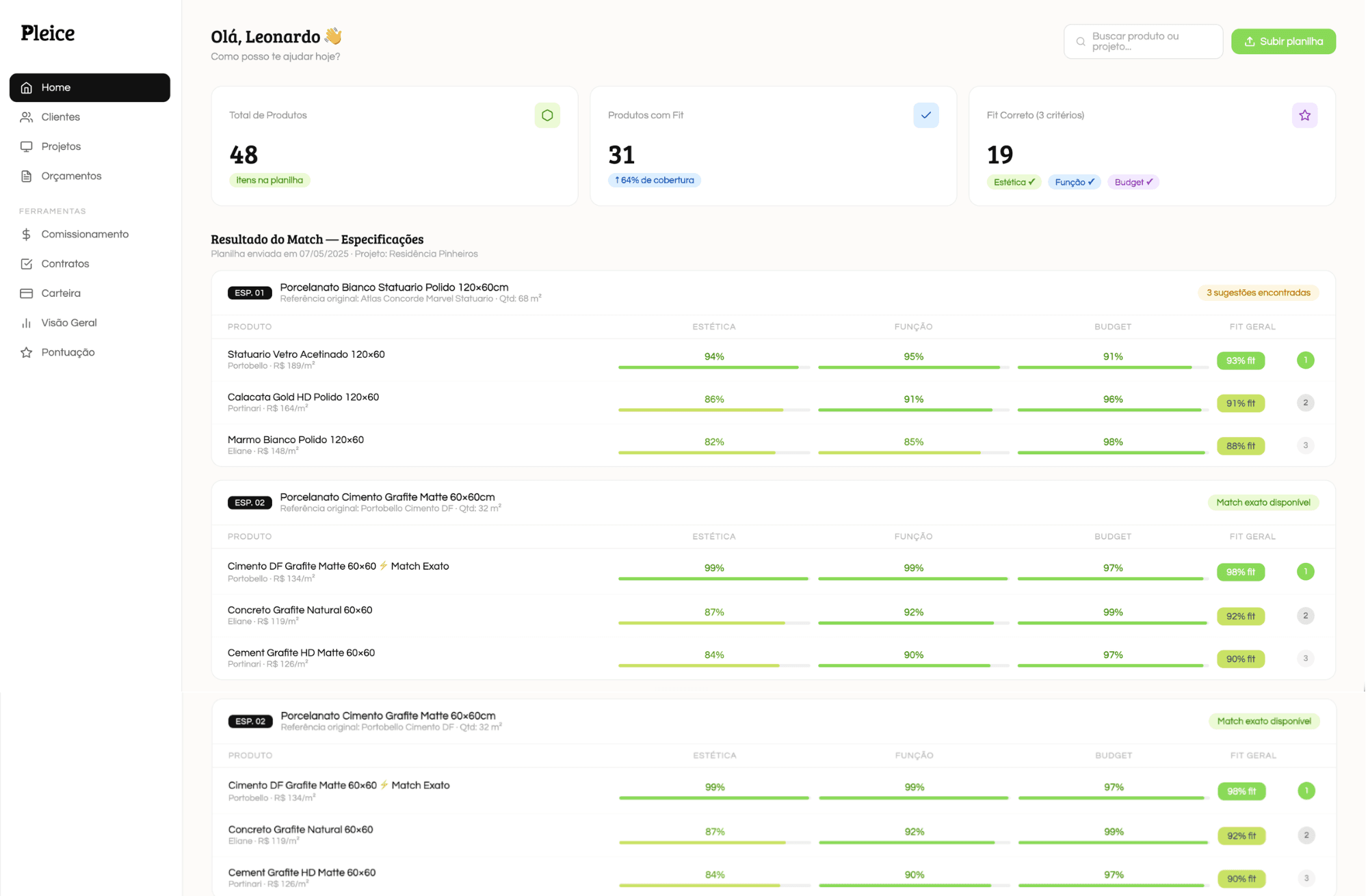This screenshot has width=1368, height=896.
Task: Open the Comissionamento tool
Action: [90, 234]
